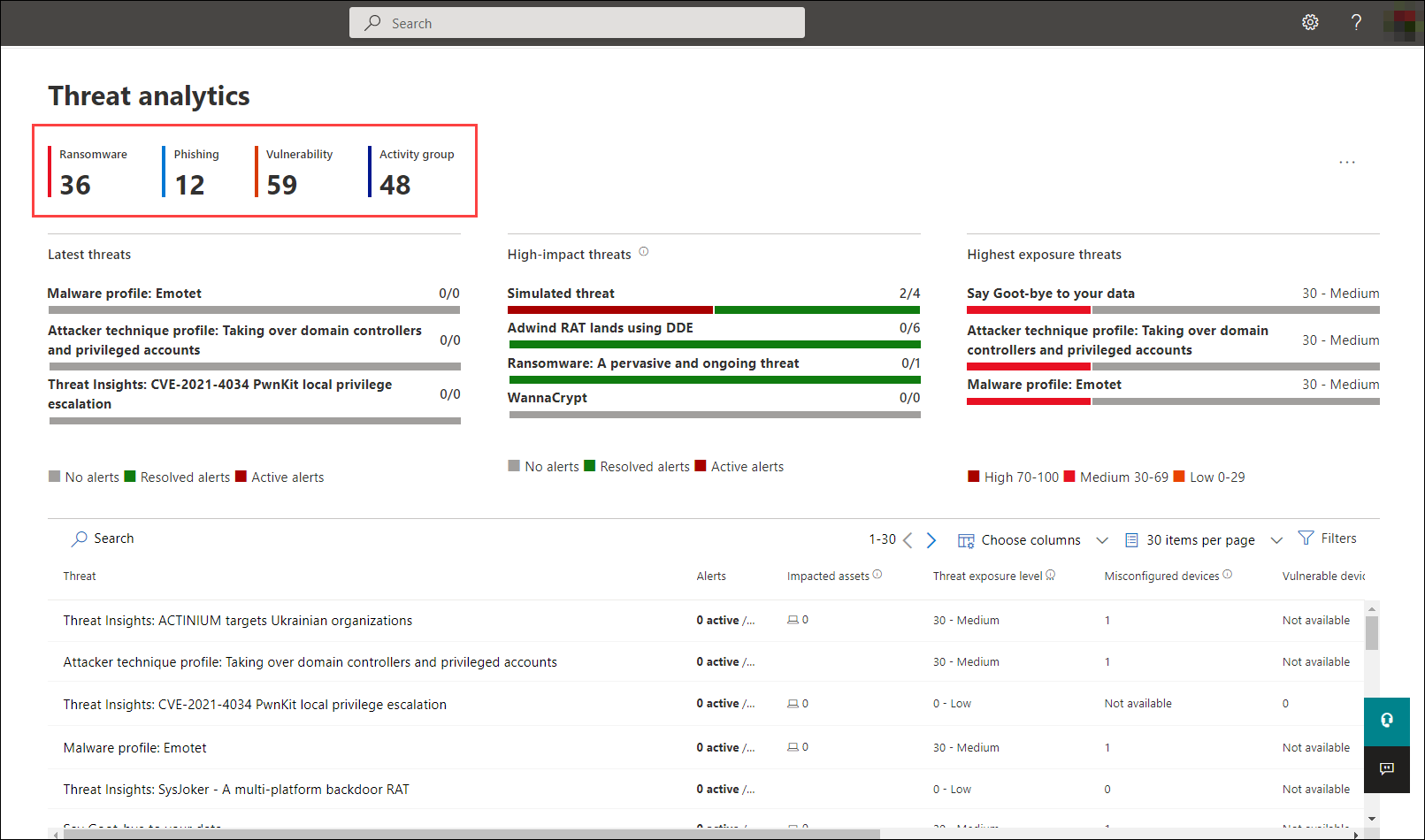Click info icon beside Misconfigured devices
Screen dimensions: 1425x840
pyautogui.click(x=1228, y=574)
